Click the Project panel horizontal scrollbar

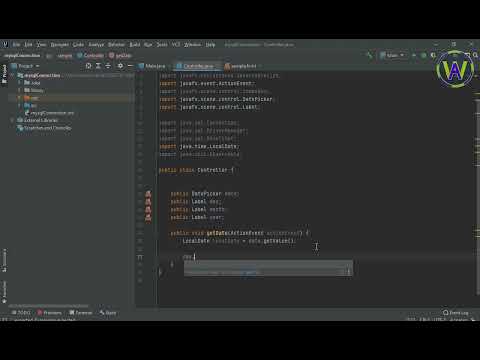(48, 305)
